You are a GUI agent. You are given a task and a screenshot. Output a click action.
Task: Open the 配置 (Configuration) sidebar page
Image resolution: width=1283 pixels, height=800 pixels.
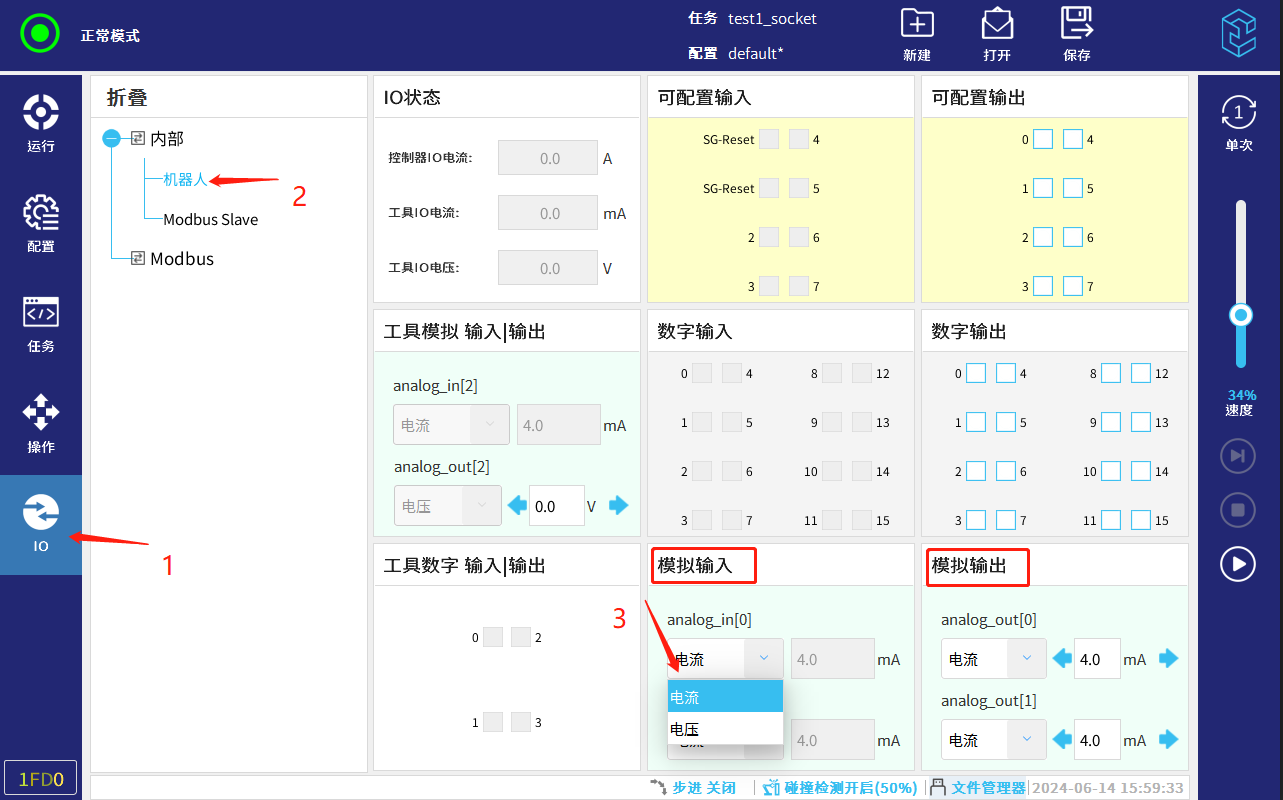(x=41, y=224)
